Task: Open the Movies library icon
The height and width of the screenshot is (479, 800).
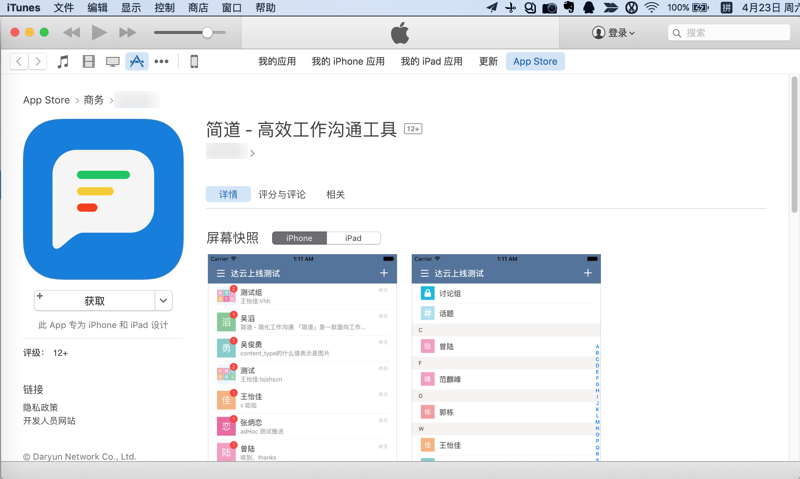Action: tap(89, 62)
